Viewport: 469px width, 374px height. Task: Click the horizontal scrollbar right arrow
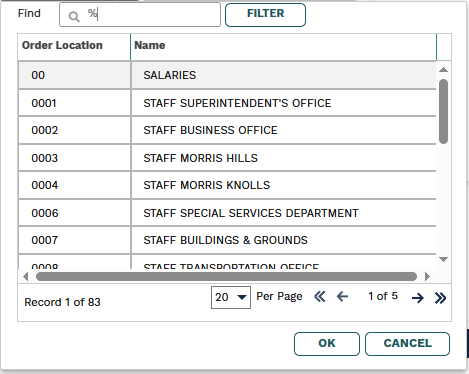427,276
